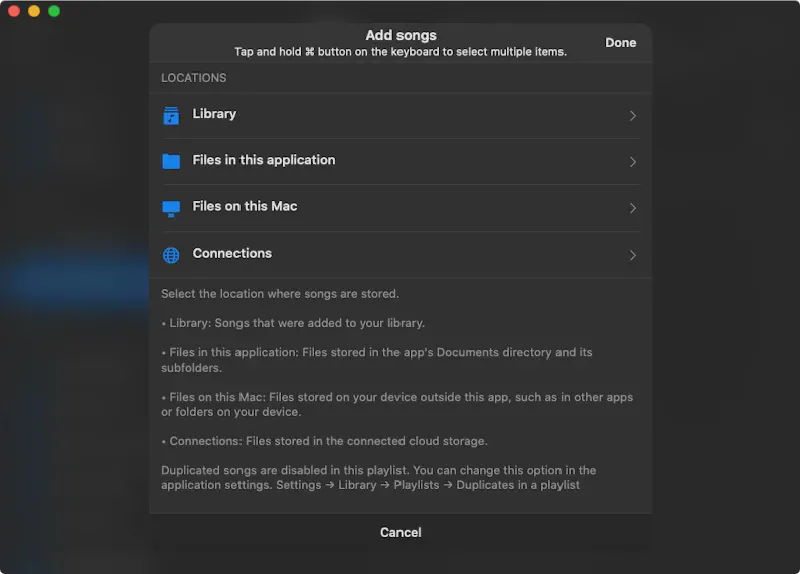Click the monitor icon for Mac files
Screen dimensions: 800x574
click(171, 208)
